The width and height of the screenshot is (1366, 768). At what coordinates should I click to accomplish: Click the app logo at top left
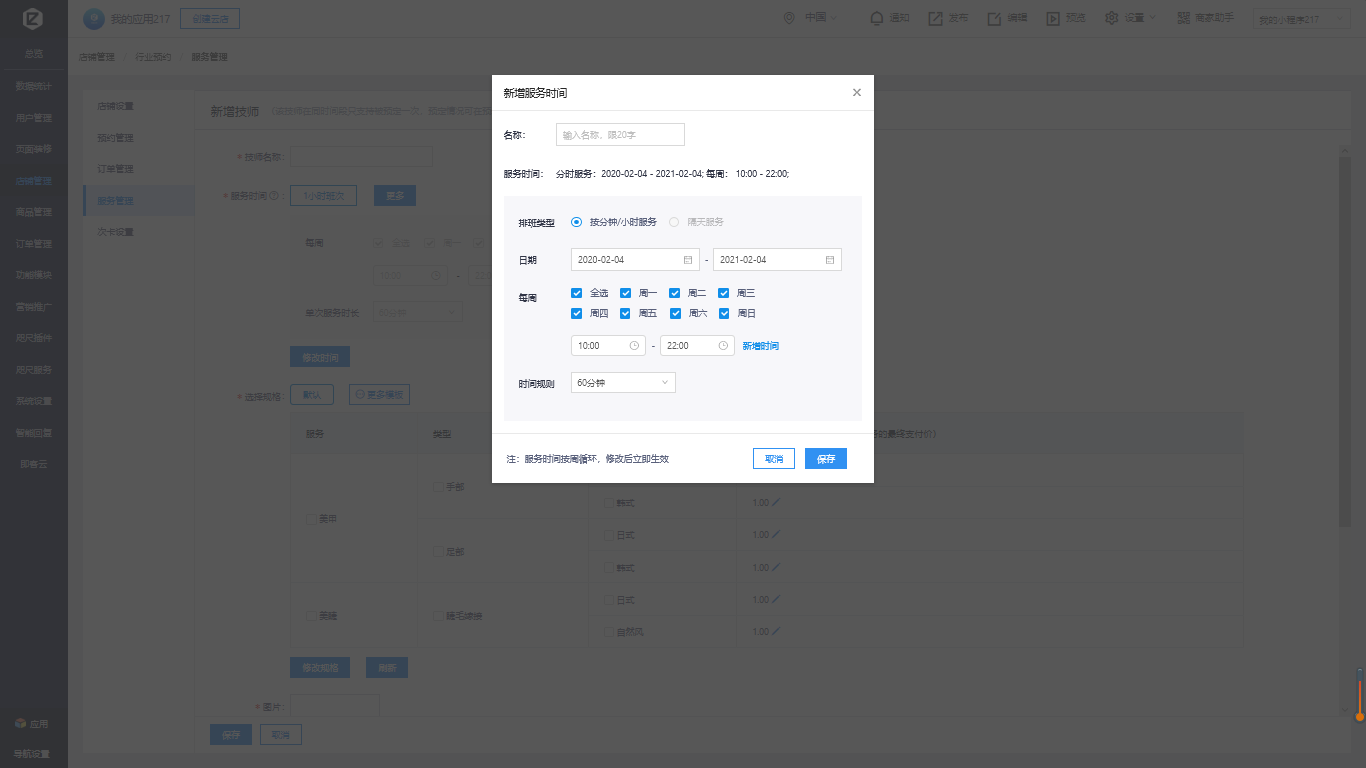click(33, 20)
